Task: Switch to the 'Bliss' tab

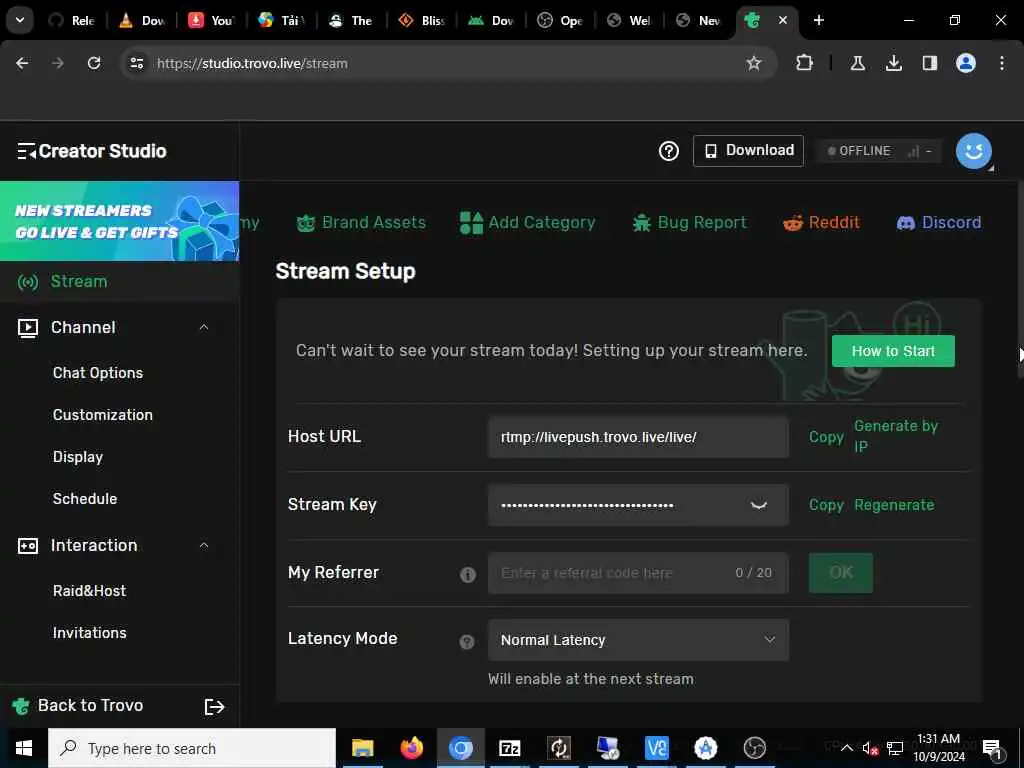Action: (x=421, y=20)
